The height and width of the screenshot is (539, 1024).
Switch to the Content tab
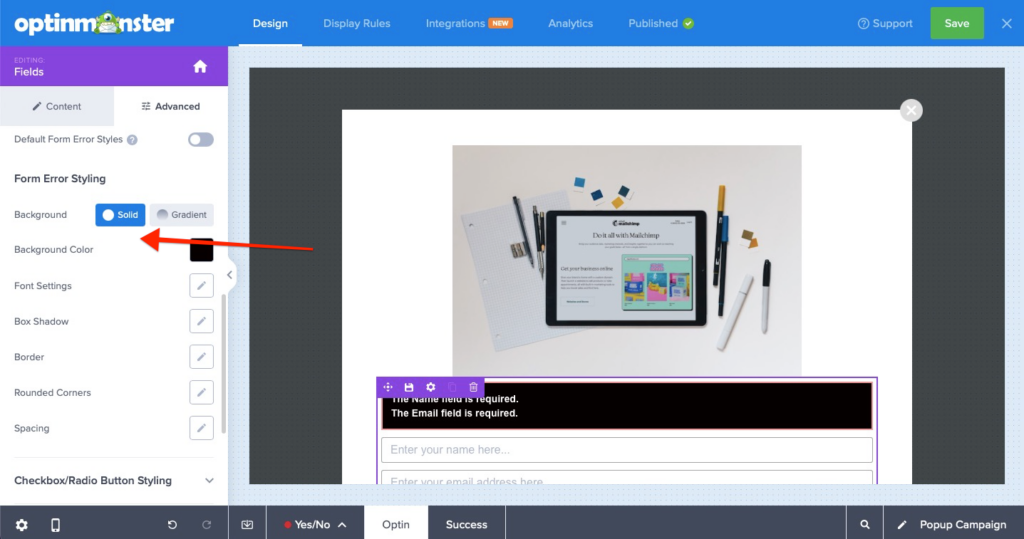[x=57, y=106]
